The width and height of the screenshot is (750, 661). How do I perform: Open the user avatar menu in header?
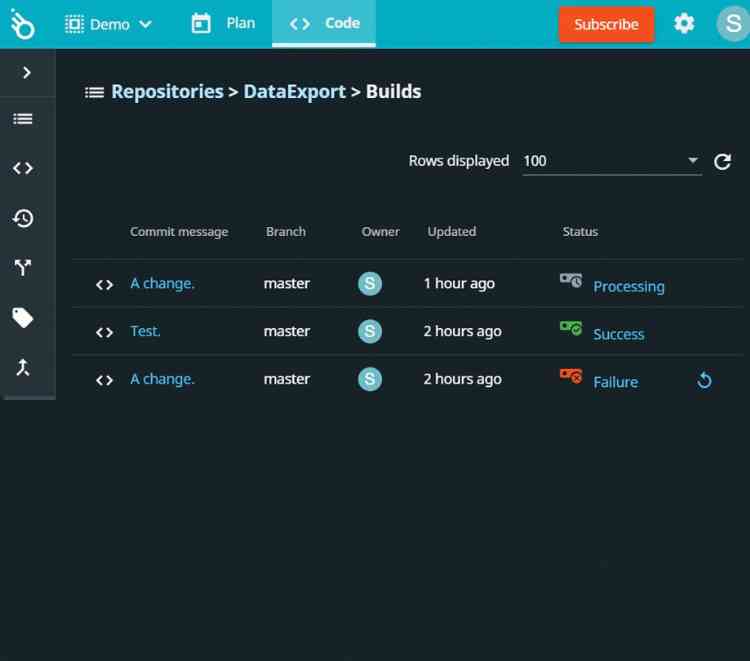point(732,23)
